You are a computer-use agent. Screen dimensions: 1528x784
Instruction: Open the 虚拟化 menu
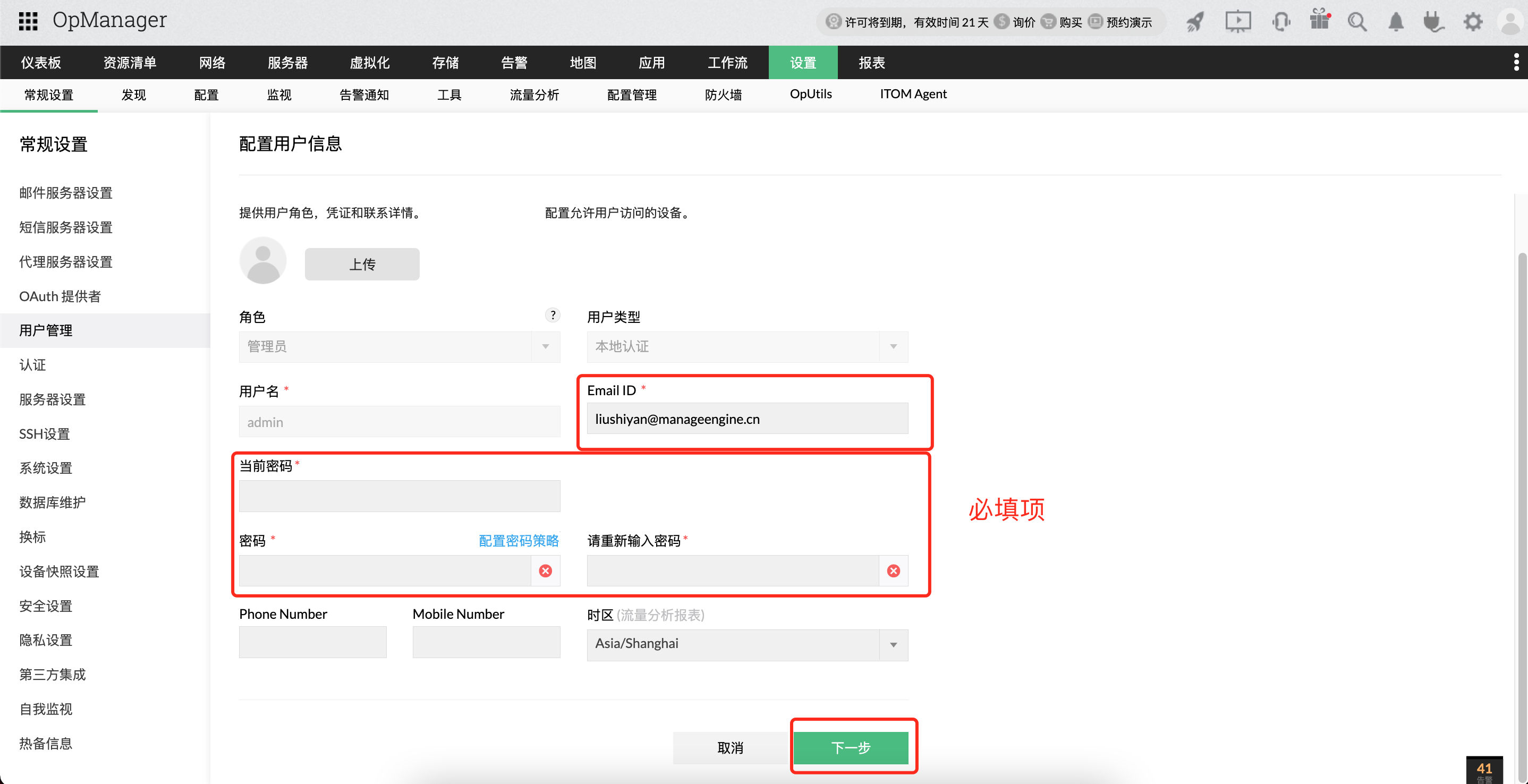click(370, 62)
